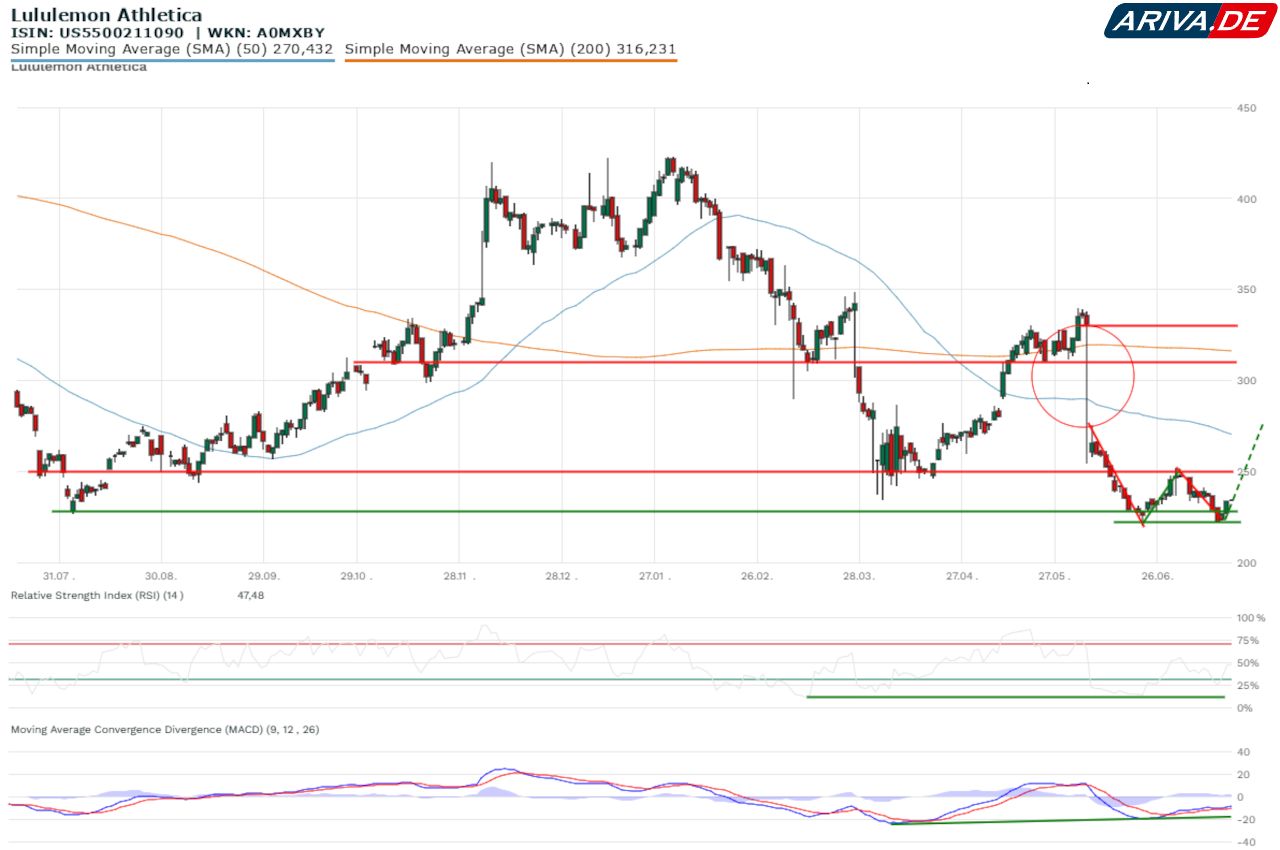
Task: Click the 28.03. date label
Action: point(859,577)
